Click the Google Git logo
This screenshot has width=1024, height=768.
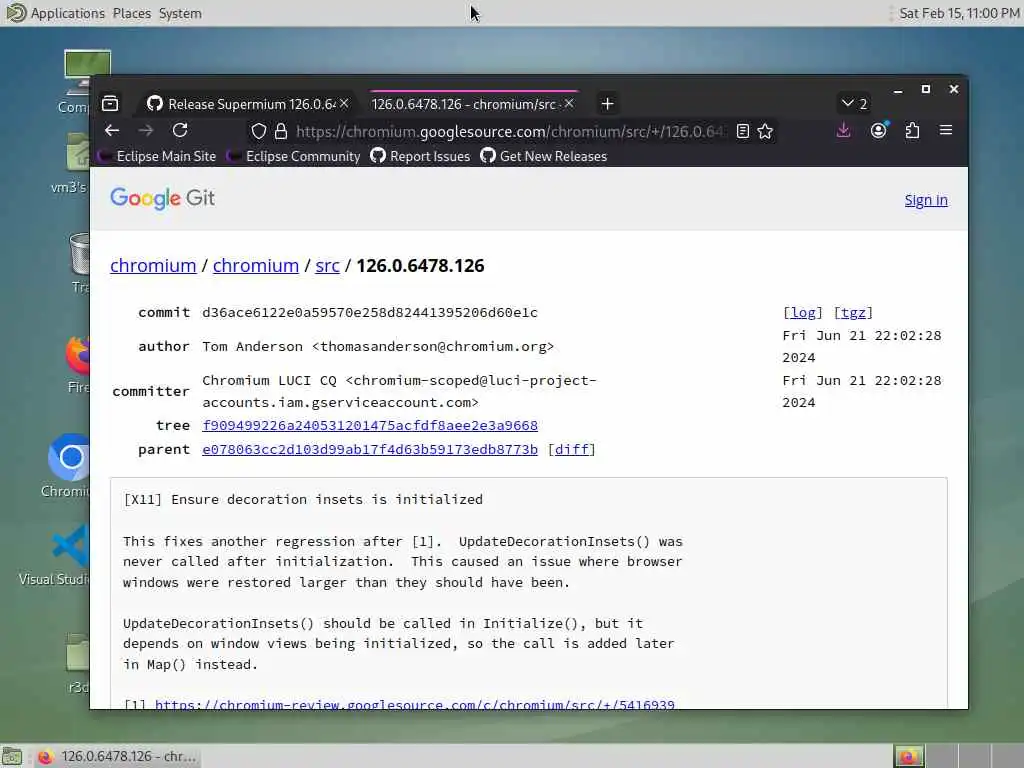(162, 198)
